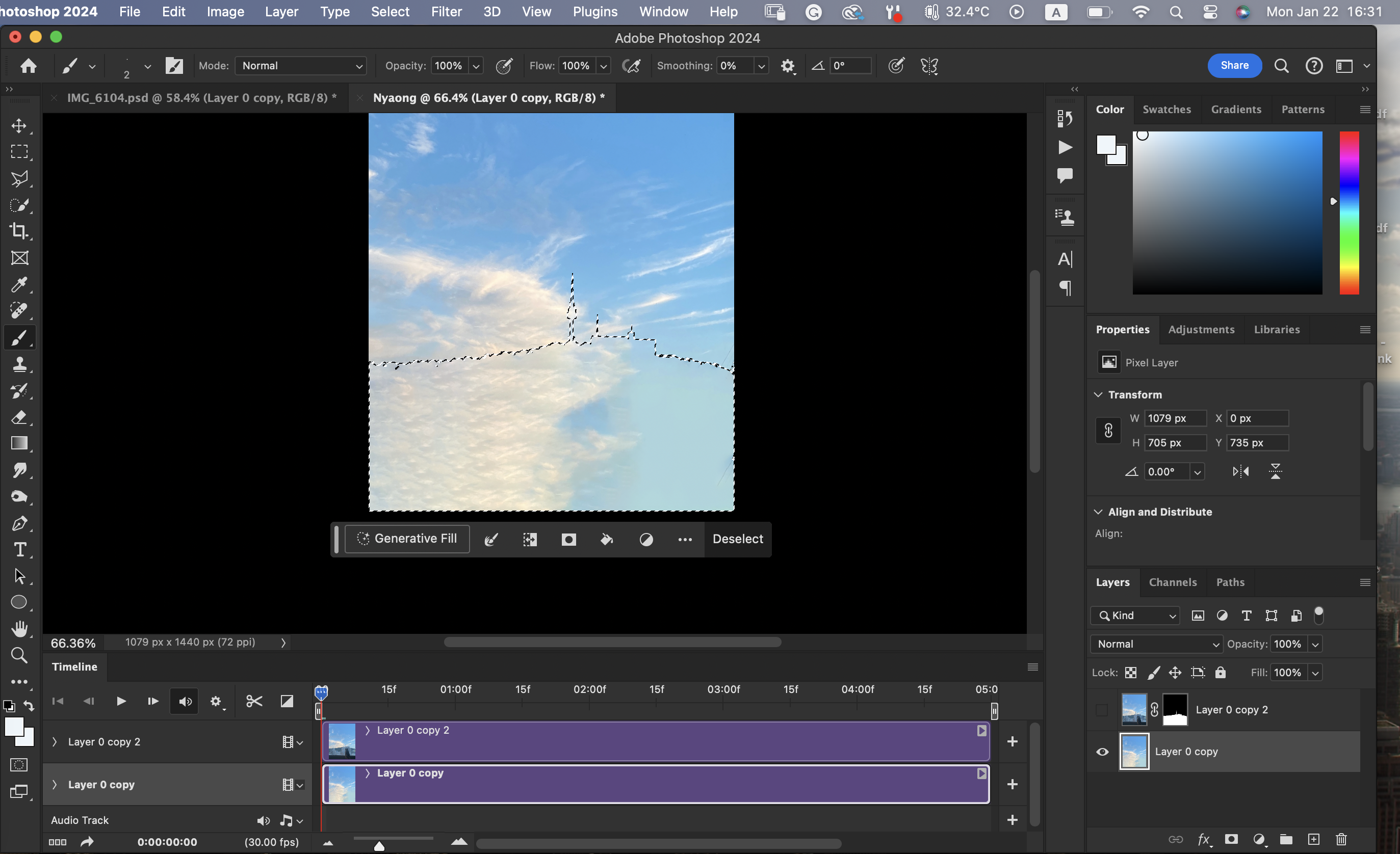The height and width of the screenshot is (854, 1400).
Task: Show Layer 0 copy 2 visibility box
Action: pos(1102,710)
